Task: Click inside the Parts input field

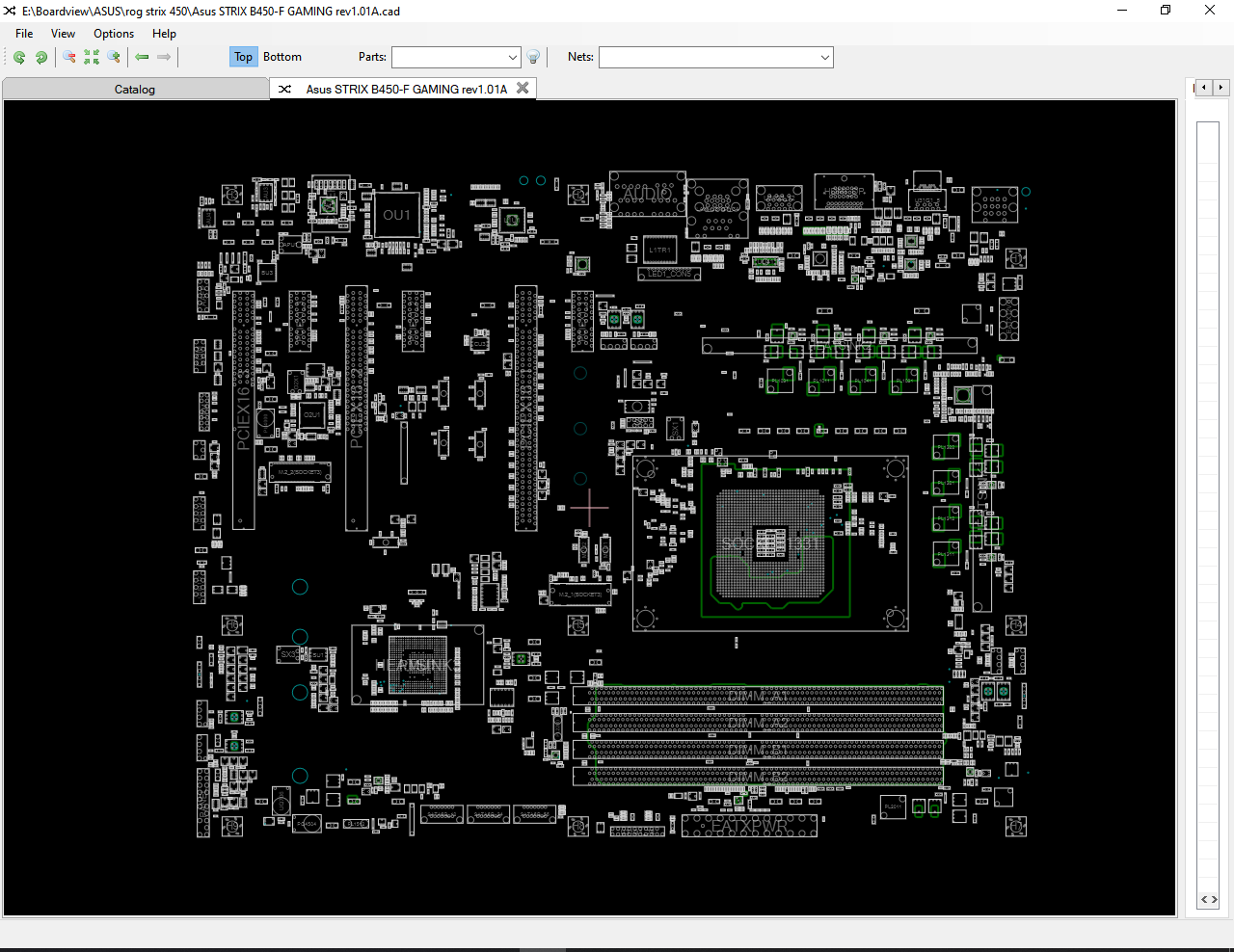Action: (448, 58)
